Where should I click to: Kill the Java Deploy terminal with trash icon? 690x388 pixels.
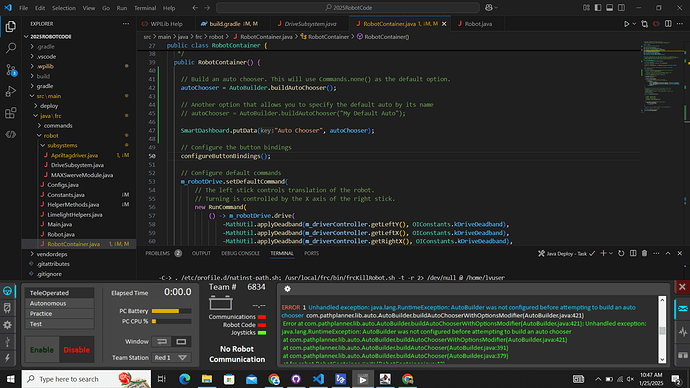point(644,253)
